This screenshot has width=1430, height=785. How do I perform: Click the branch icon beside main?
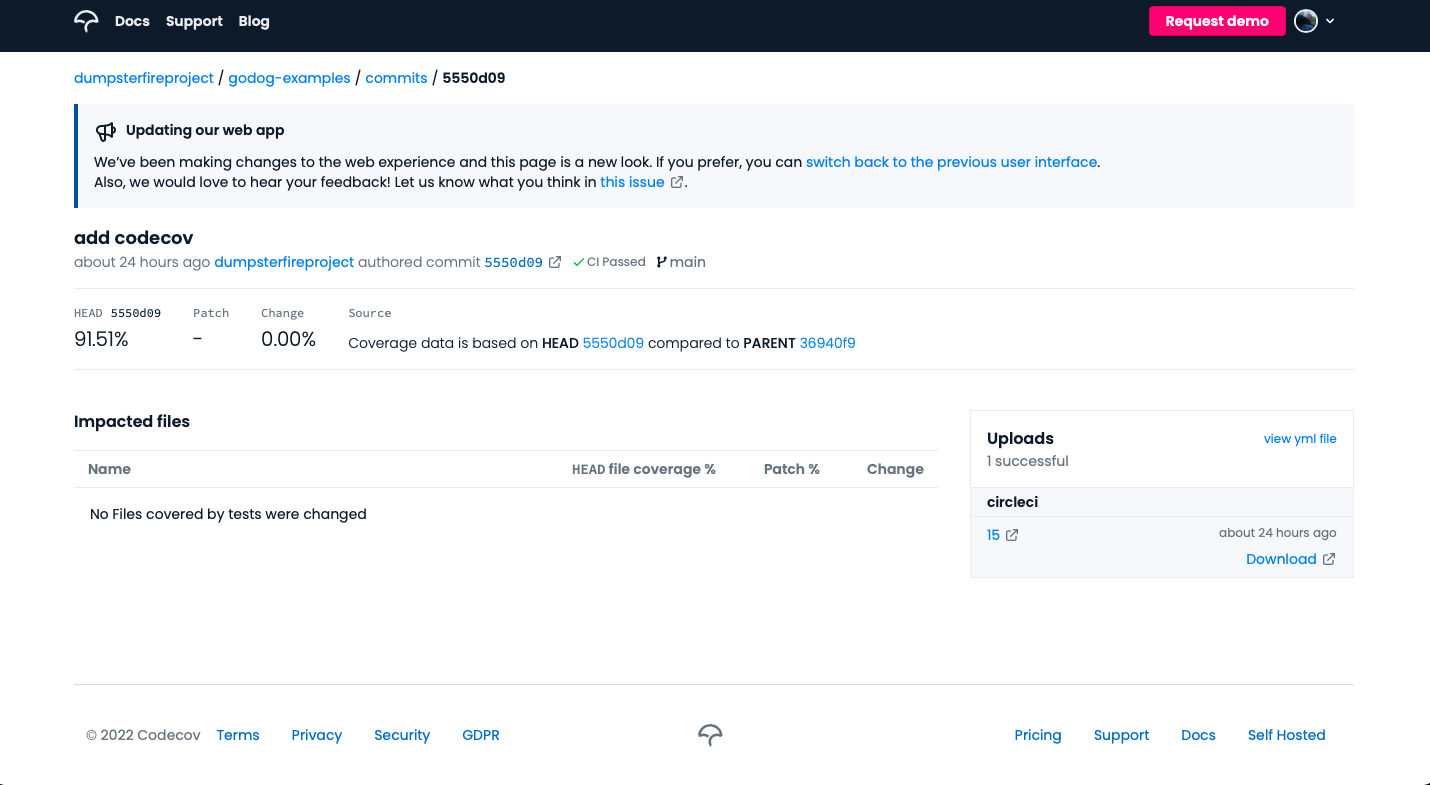tap(661, 263)
